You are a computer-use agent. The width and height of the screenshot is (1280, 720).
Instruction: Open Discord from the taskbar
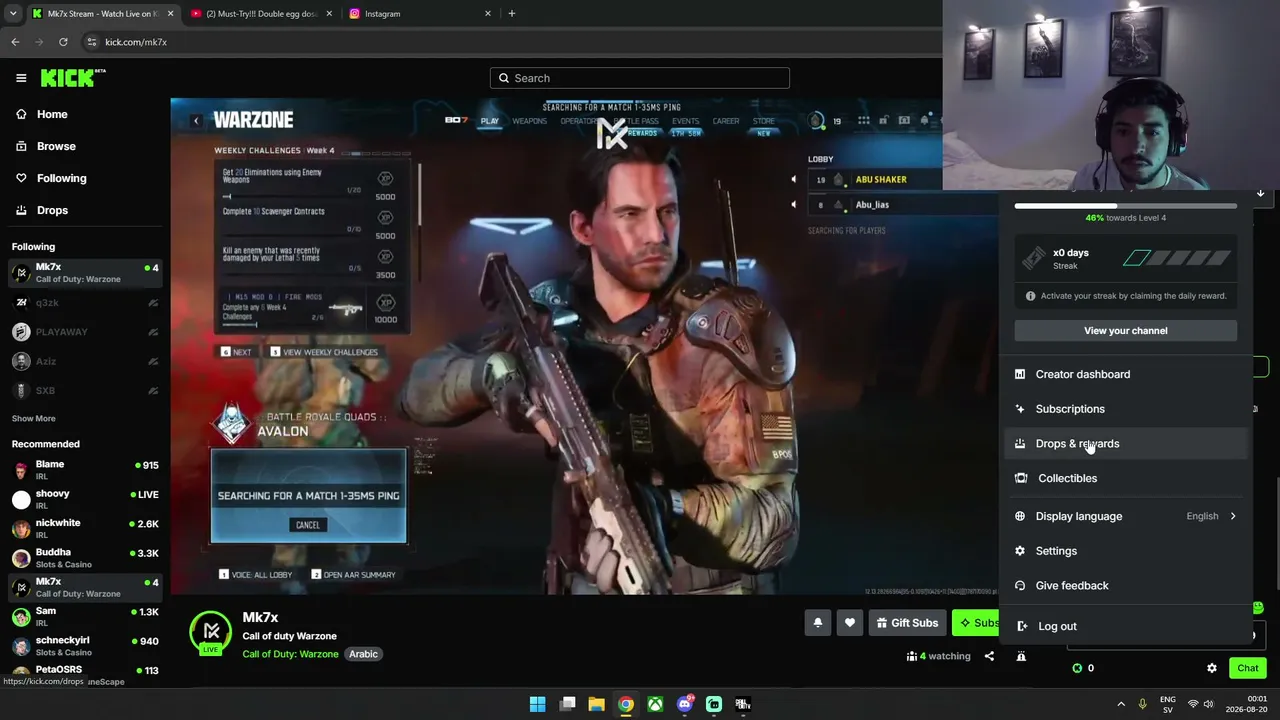pyautogui.click(x=685, y=704)
